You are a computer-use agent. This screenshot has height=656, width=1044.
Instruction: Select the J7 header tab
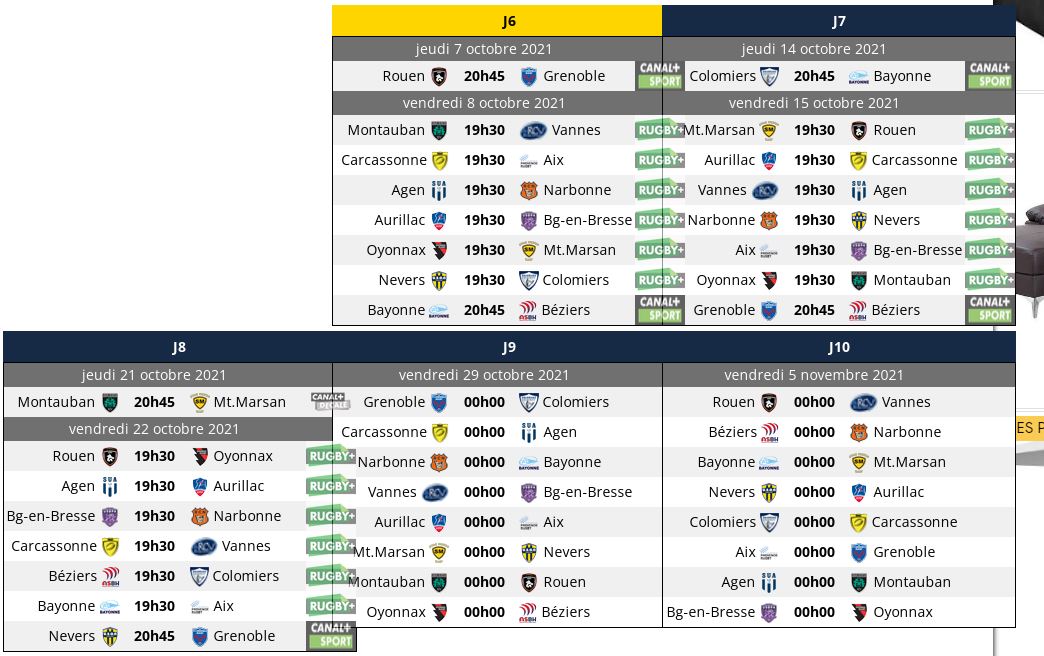pos(838,21)
